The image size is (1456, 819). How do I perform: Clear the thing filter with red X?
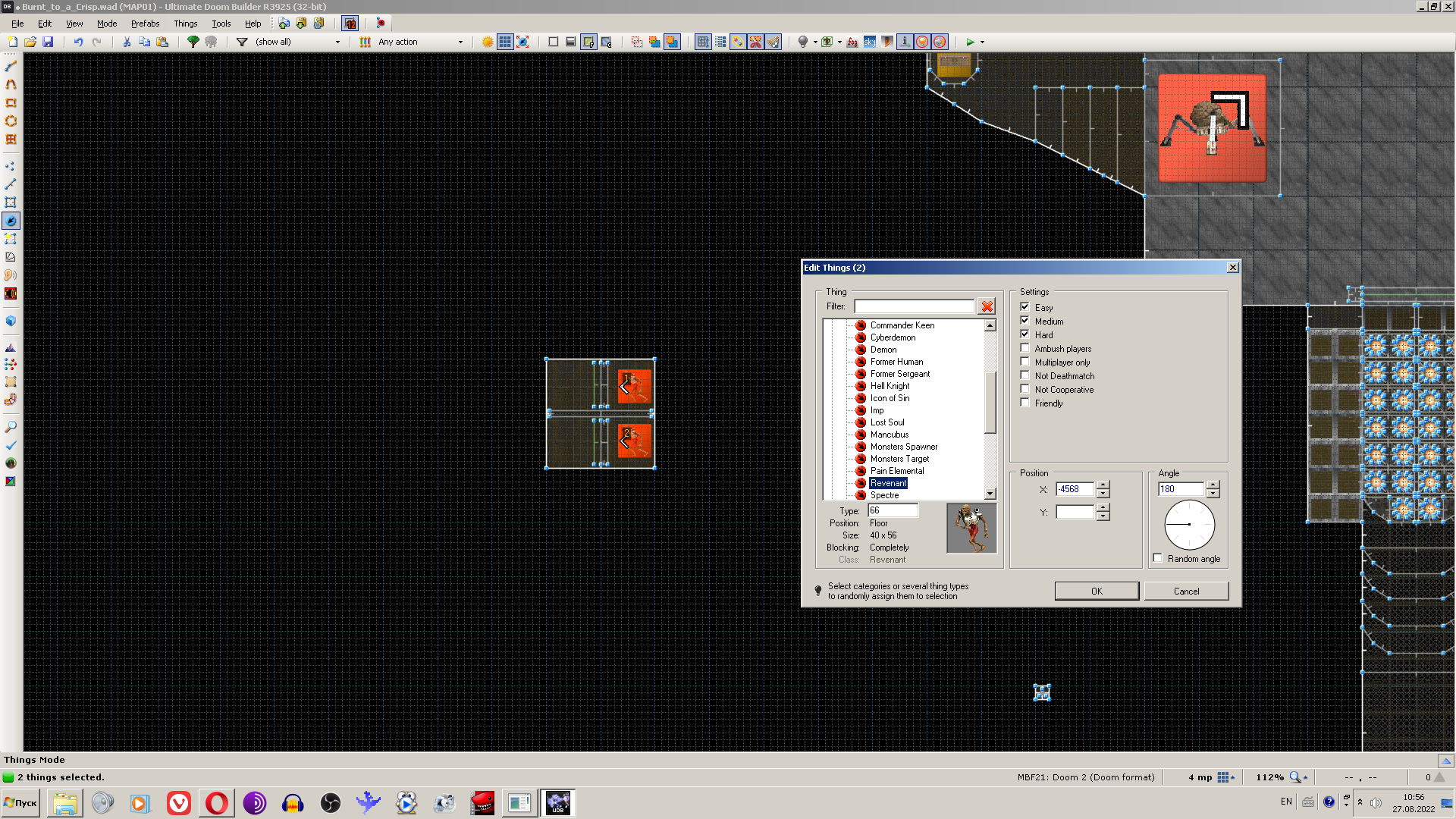click(987, 306)
